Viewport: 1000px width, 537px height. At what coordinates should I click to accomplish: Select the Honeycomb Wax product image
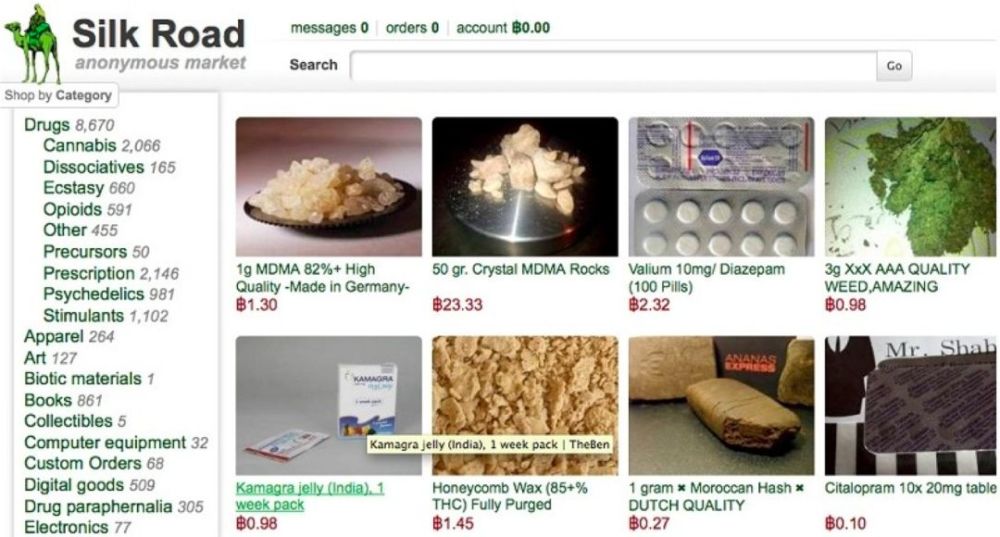point(525,406)
